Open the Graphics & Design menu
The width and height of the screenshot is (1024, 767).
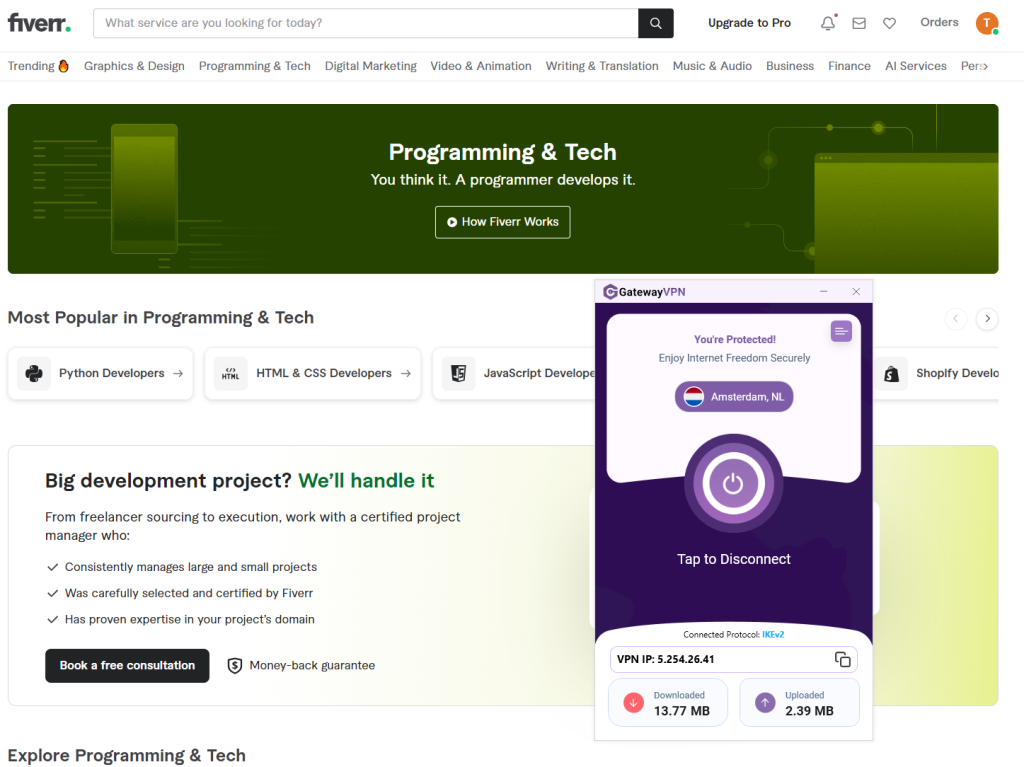134,66
